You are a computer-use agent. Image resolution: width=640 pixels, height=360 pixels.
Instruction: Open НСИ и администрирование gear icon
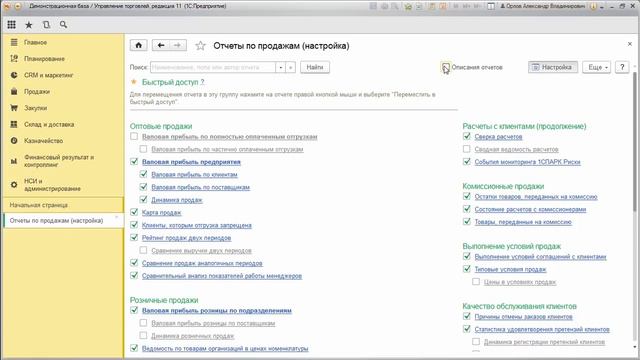(14, 184)
